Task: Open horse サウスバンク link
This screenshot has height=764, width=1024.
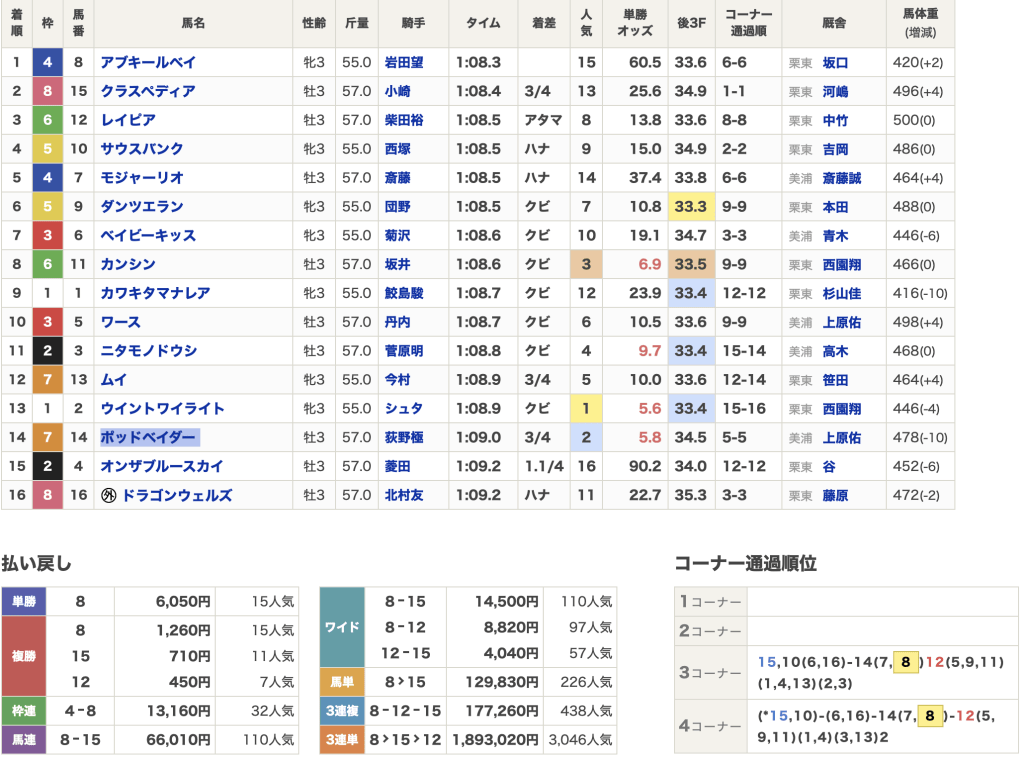Action: [x=142, y=149]
